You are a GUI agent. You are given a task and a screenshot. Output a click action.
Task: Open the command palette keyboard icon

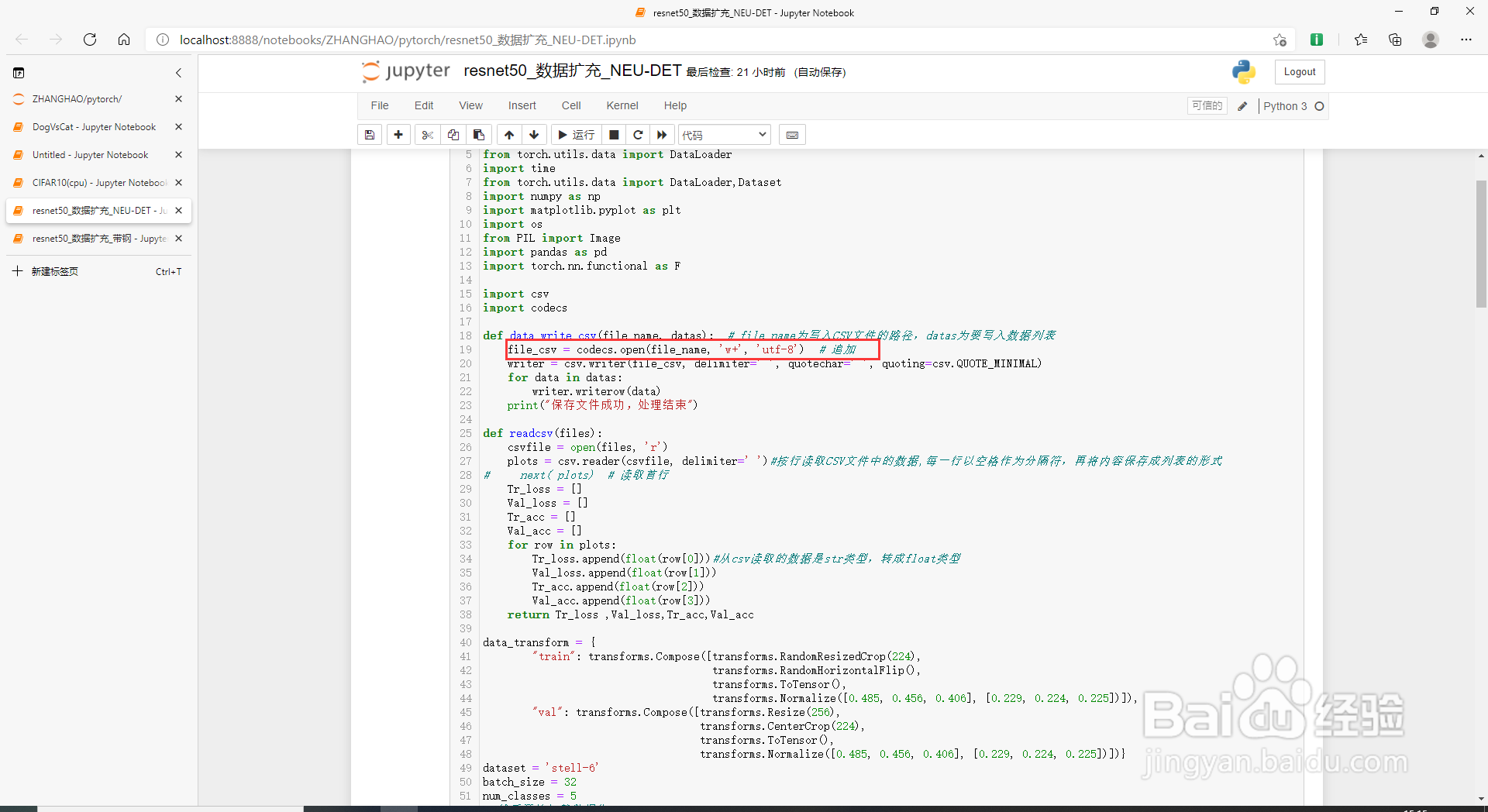click(792, 135)
